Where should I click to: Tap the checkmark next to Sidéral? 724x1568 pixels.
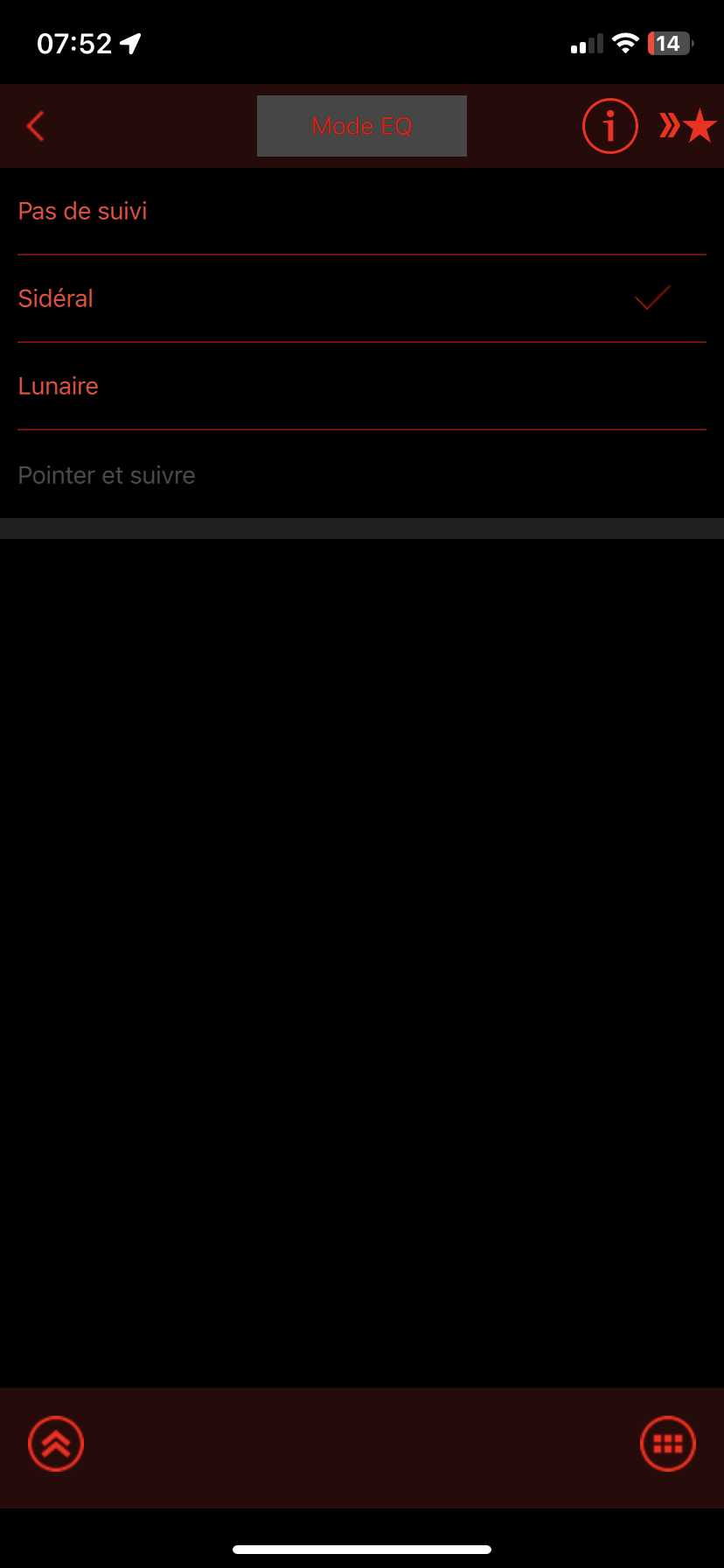(652, 297)
